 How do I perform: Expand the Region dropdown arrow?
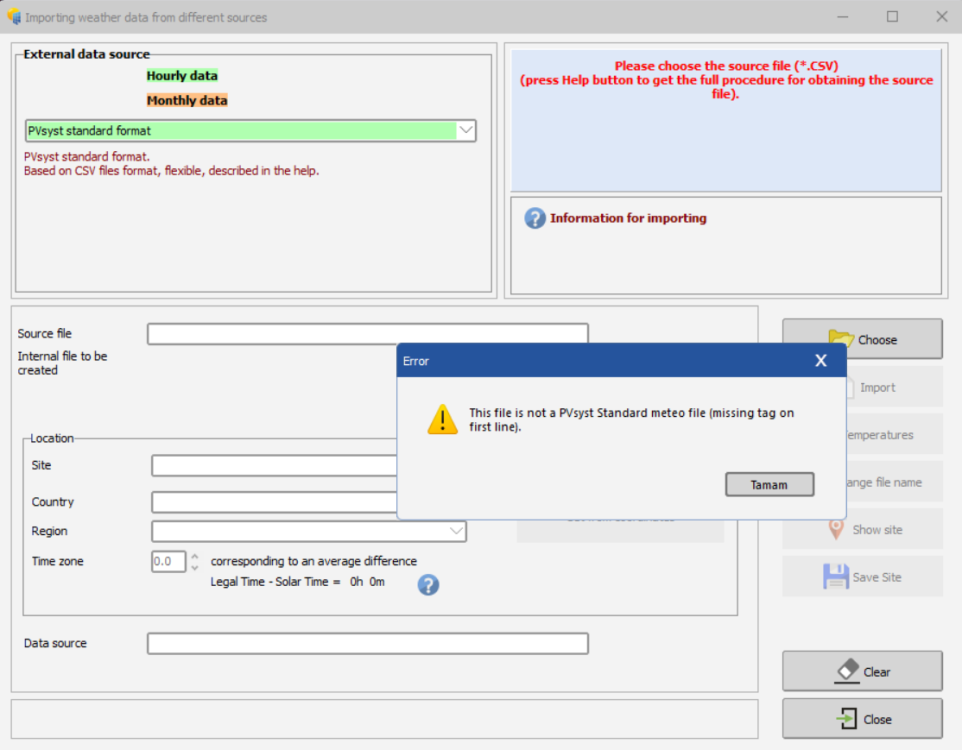456,531
